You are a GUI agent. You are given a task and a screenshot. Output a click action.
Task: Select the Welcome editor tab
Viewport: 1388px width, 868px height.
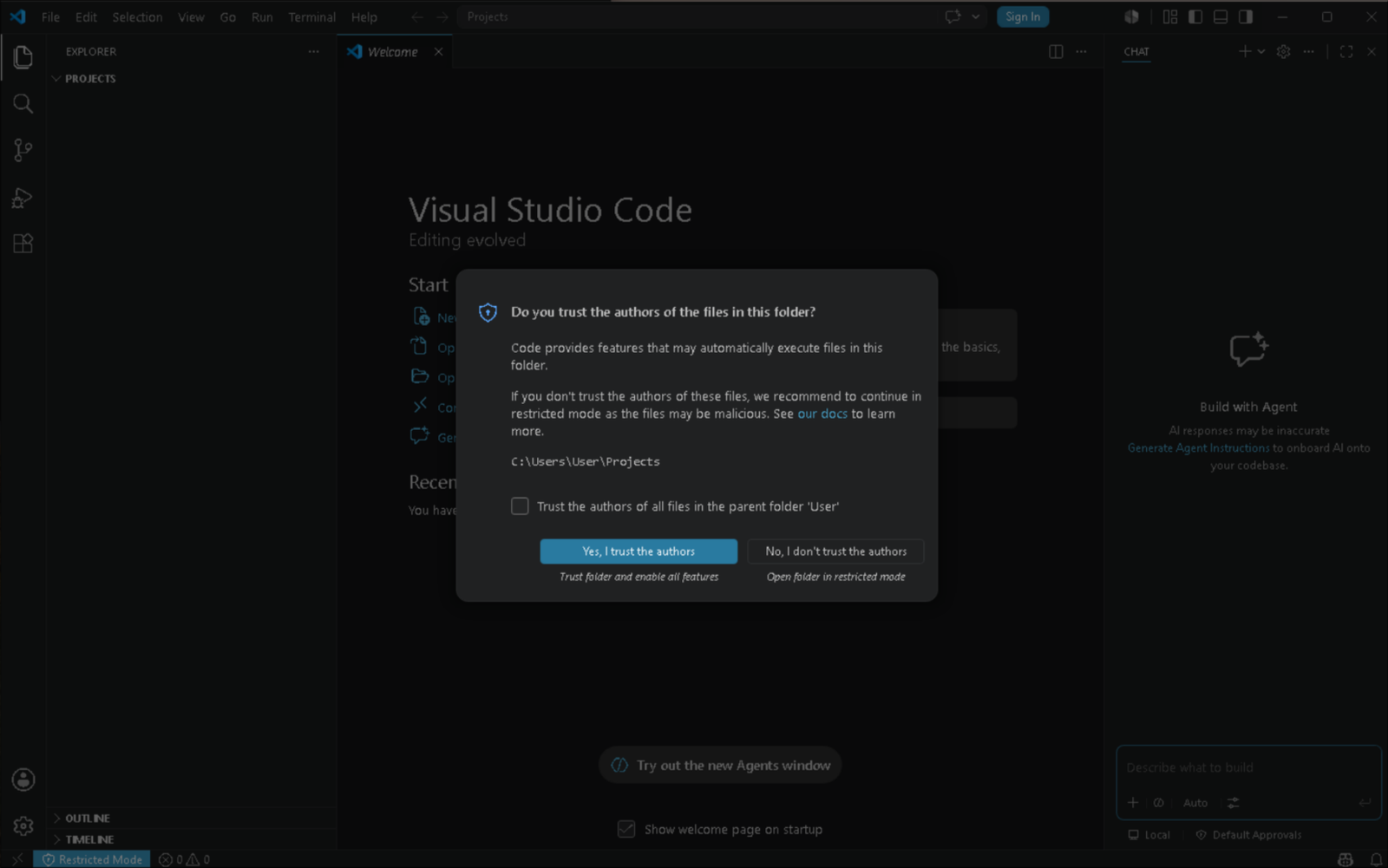[393, 52]
